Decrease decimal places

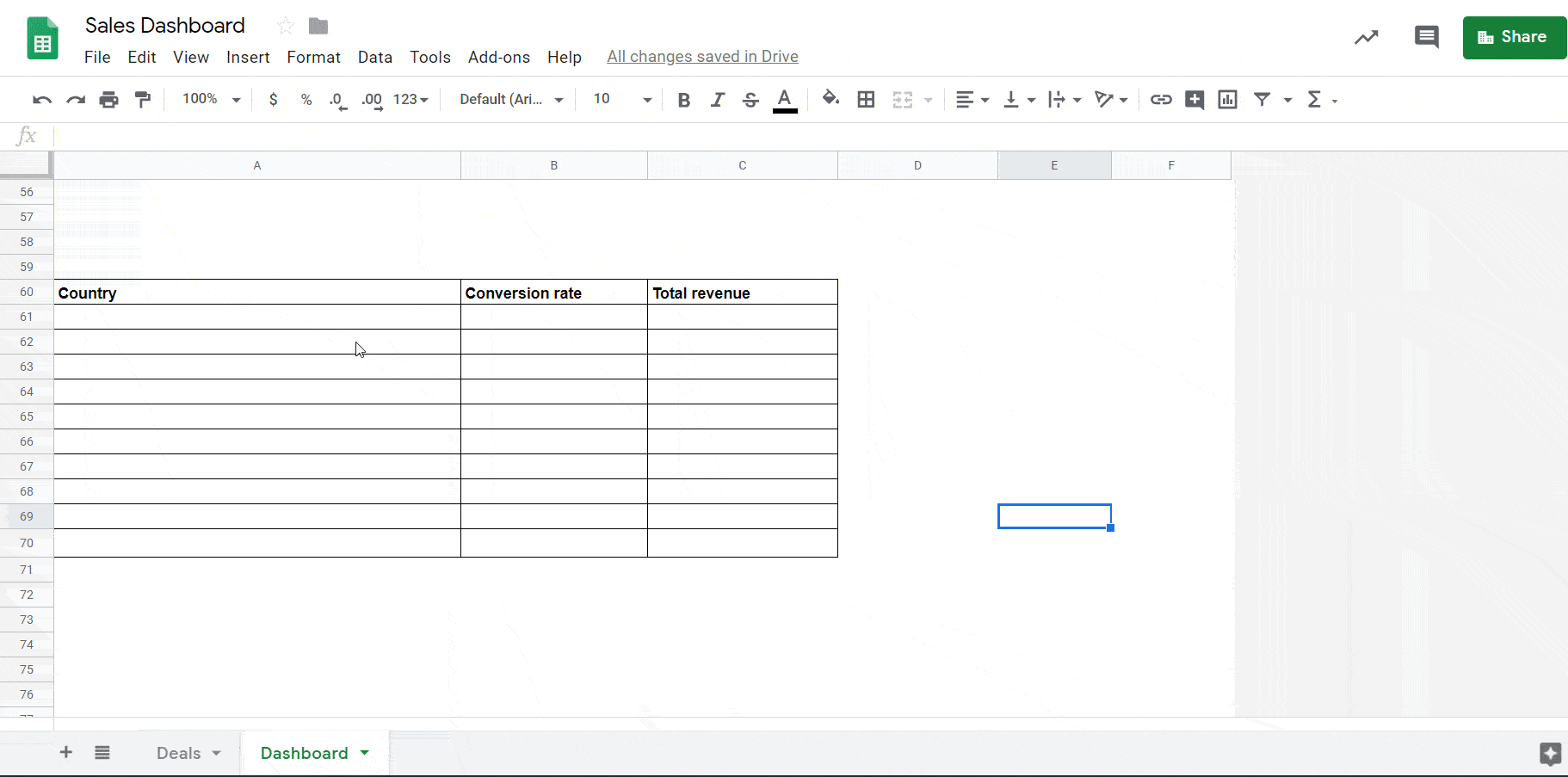[337, 101]
